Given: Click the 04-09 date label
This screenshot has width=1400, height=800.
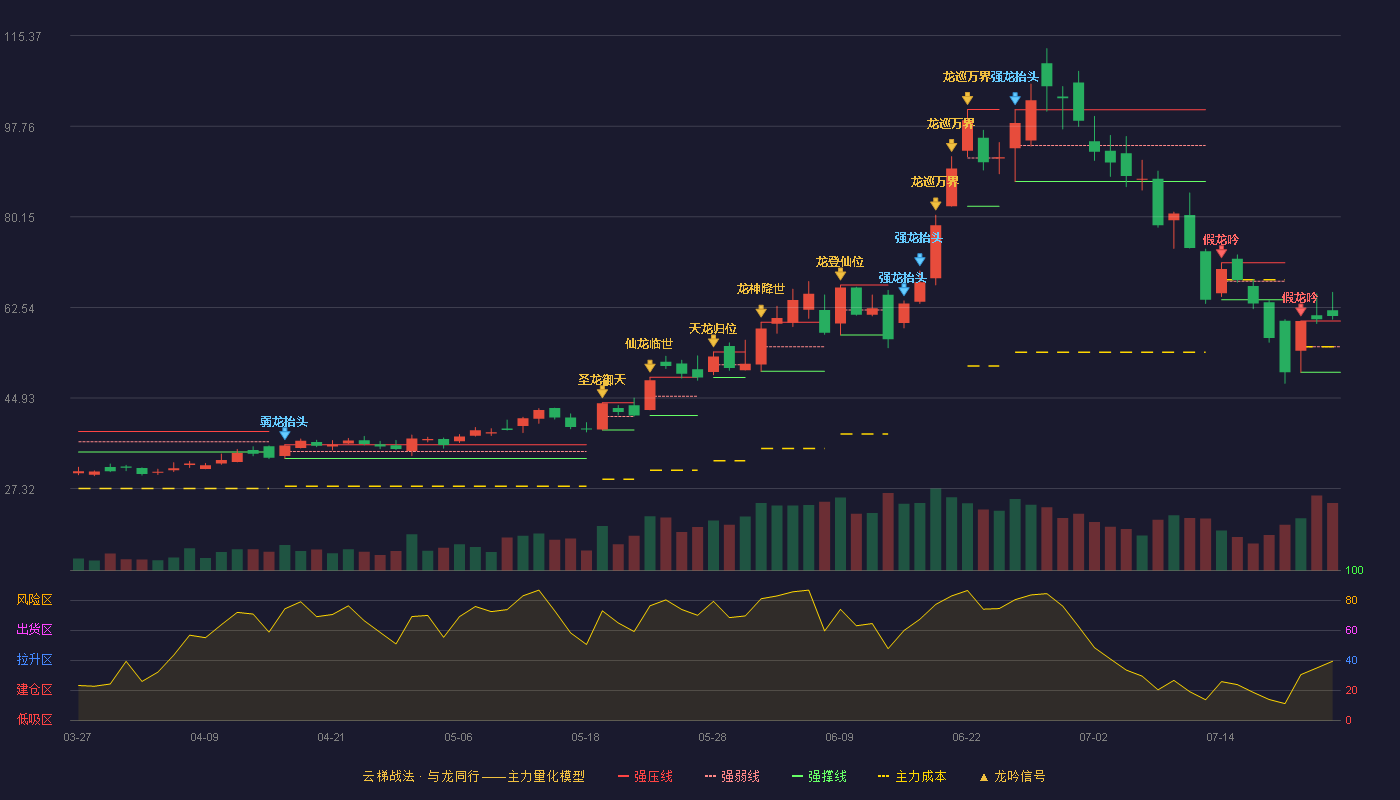Looking at the screenshot, I should click(x=204, y=737).
